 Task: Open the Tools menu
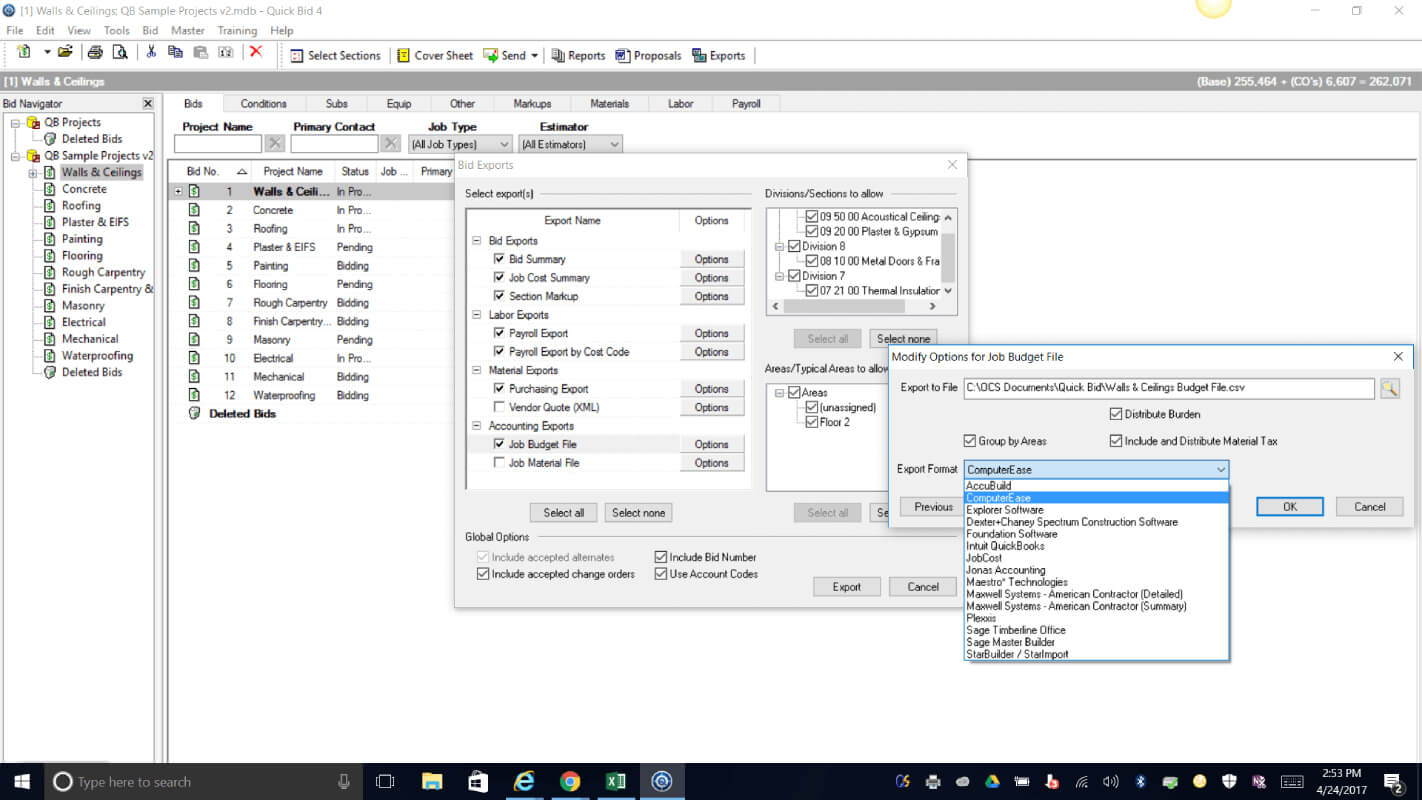coord(117,31)
